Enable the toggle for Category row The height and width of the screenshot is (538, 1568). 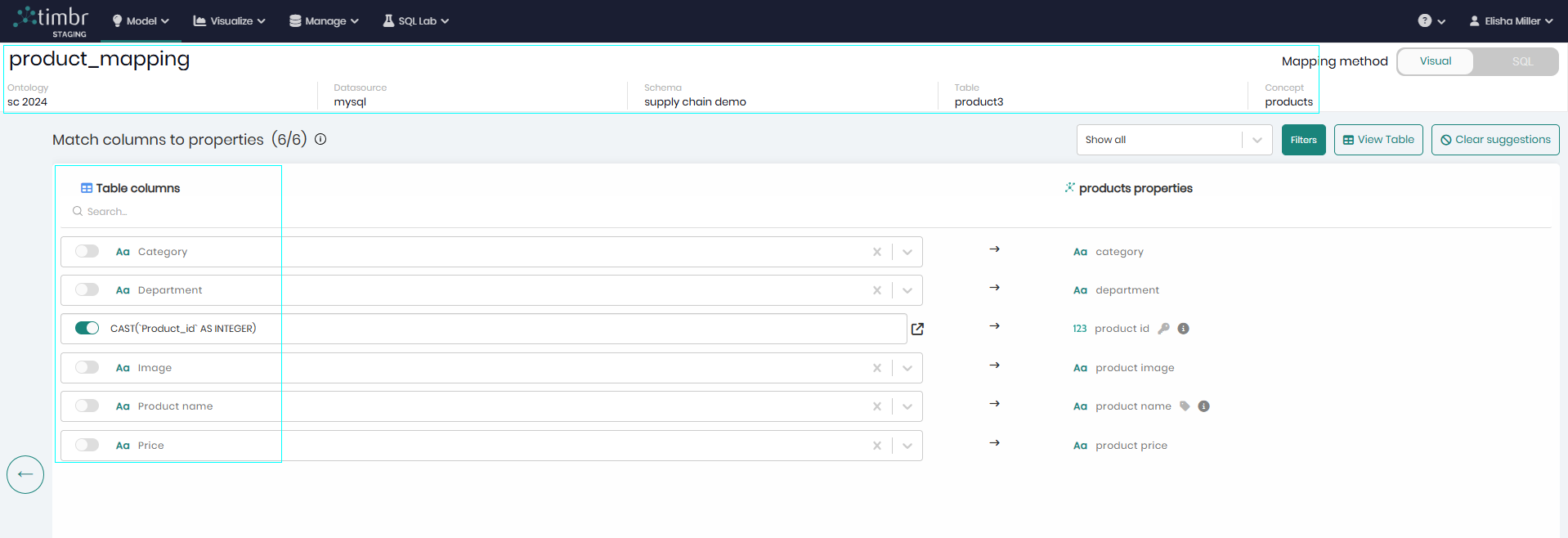coord(87,251)
